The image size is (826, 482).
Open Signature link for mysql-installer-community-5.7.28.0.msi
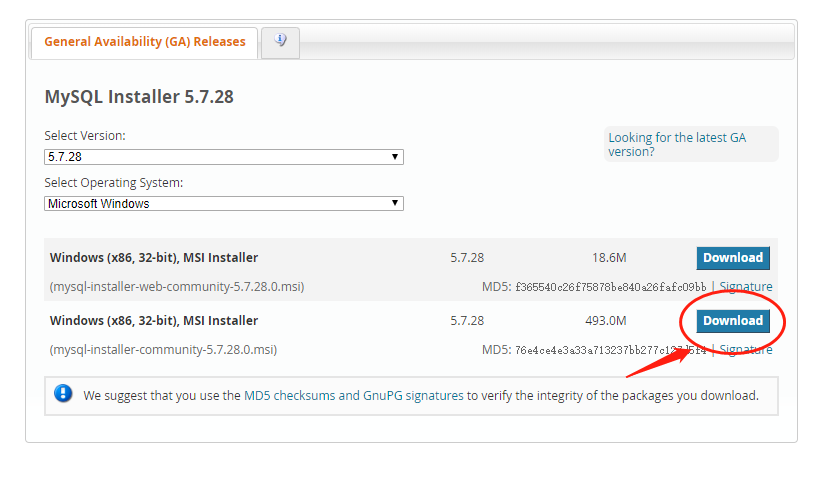pyautogui.click(x=746, y=350)
